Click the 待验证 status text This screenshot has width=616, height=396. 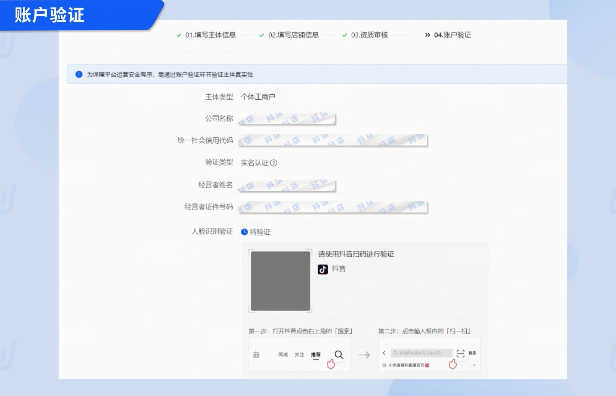260,232
